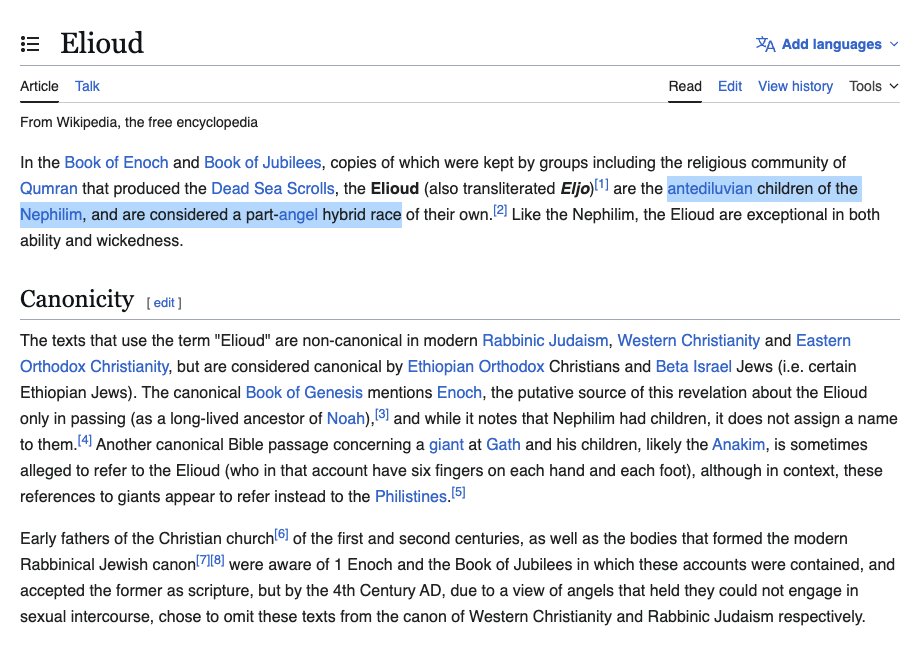Select the Article tab
The image size is (917, 656).
coord(39,86)
